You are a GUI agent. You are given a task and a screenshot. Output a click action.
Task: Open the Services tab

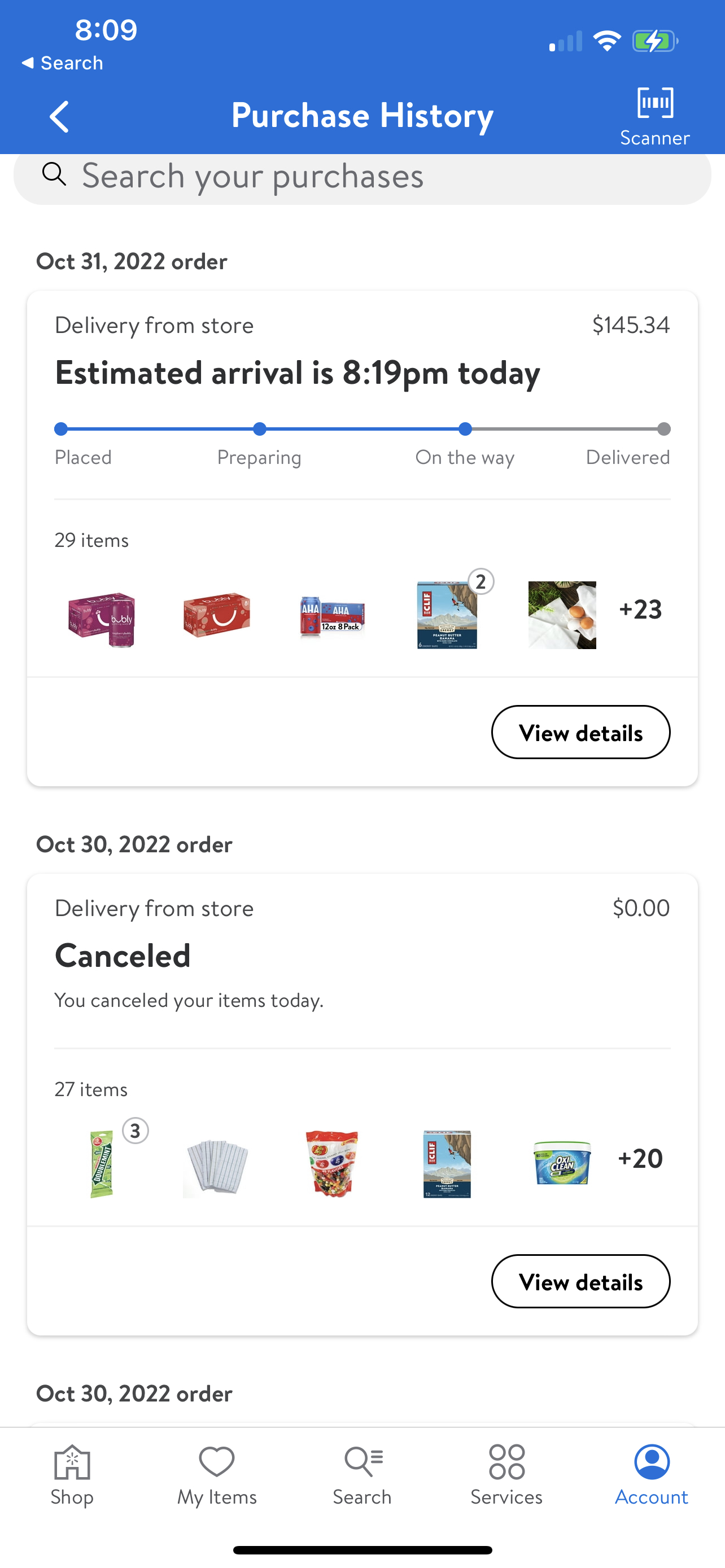(506, 1474)
